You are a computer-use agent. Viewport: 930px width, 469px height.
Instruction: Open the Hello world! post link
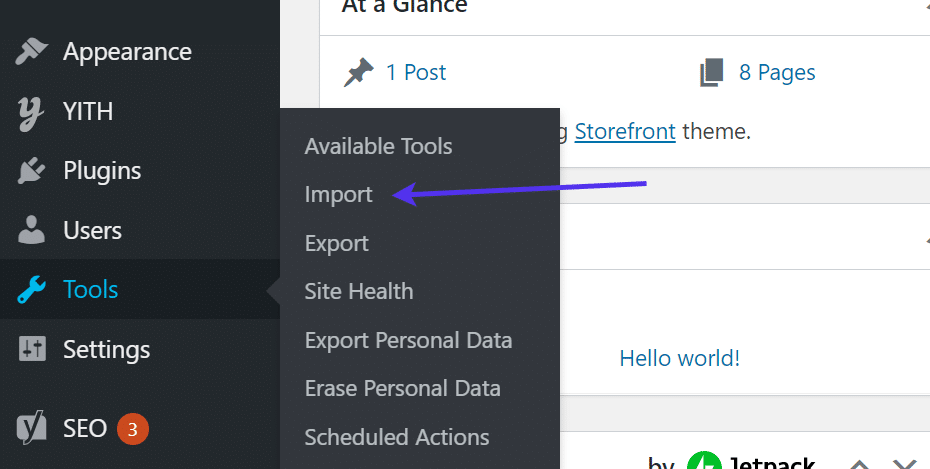pos(679,358)
